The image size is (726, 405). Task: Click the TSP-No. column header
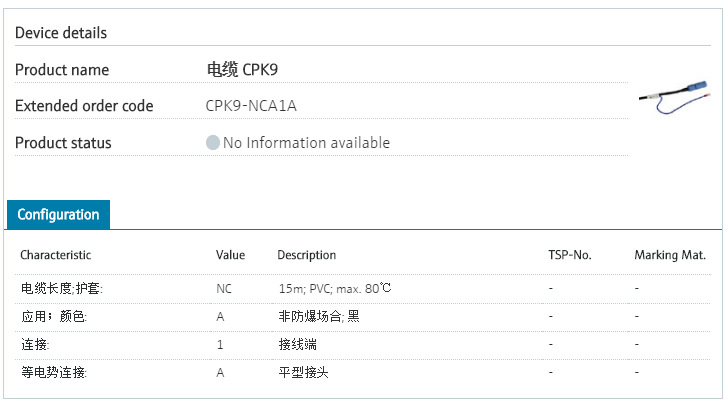(570, 255)
